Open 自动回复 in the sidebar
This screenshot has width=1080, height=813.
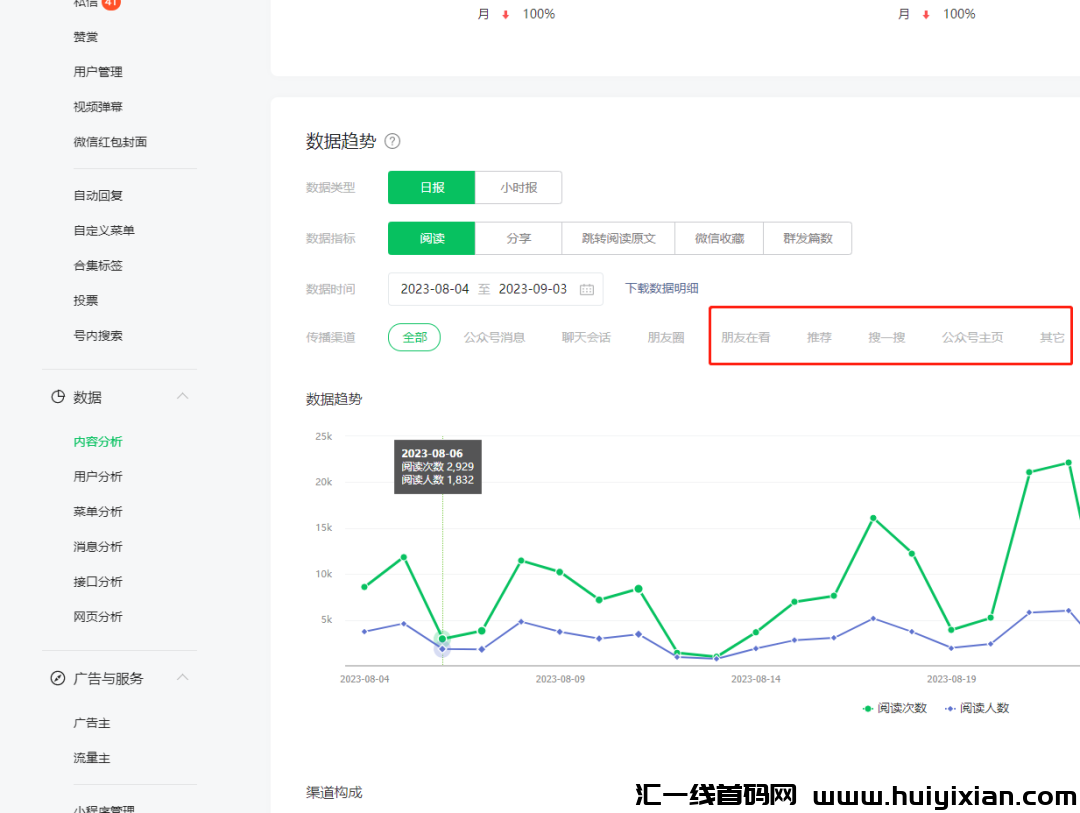98,196
